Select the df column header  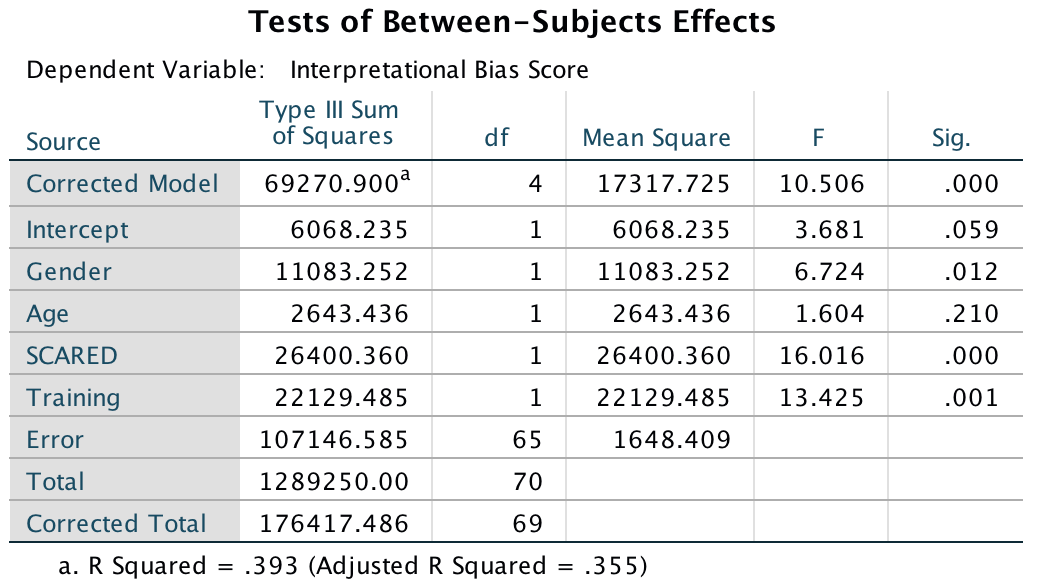pyautogui.click(x=497, y=139)
